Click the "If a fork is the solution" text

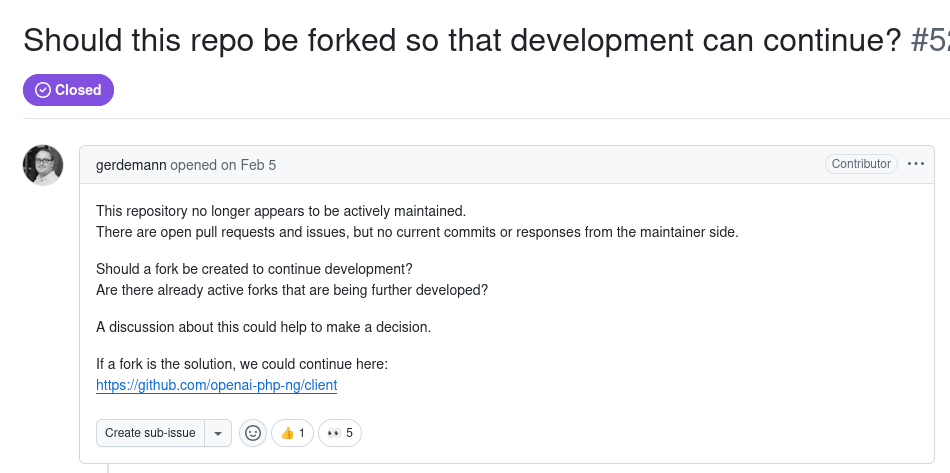point(241,364)
